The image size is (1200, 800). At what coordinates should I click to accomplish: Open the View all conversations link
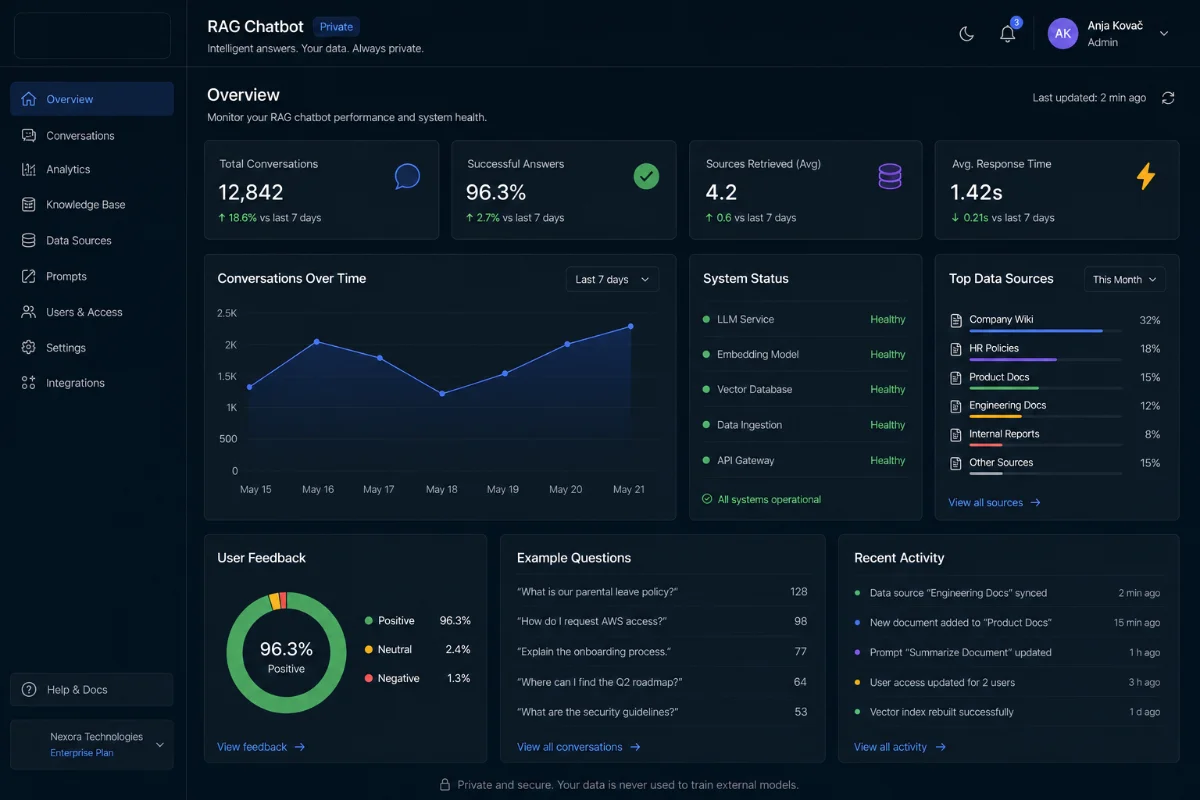[x=579, y=747]
